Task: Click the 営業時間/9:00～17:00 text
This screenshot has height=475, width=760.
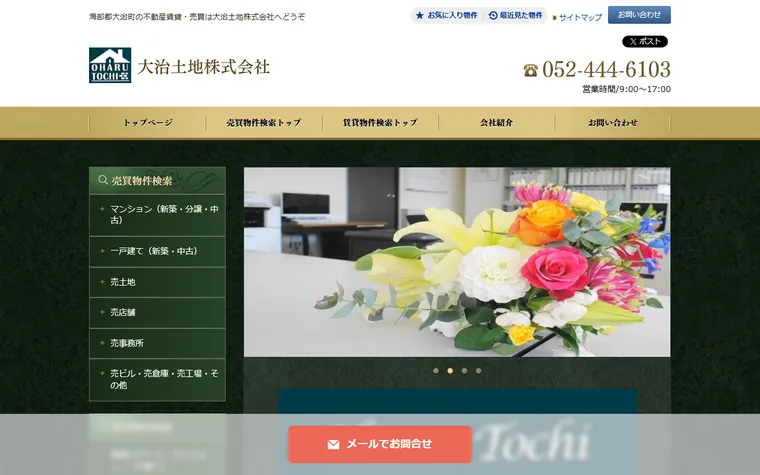Action: [x=626, y=89]
